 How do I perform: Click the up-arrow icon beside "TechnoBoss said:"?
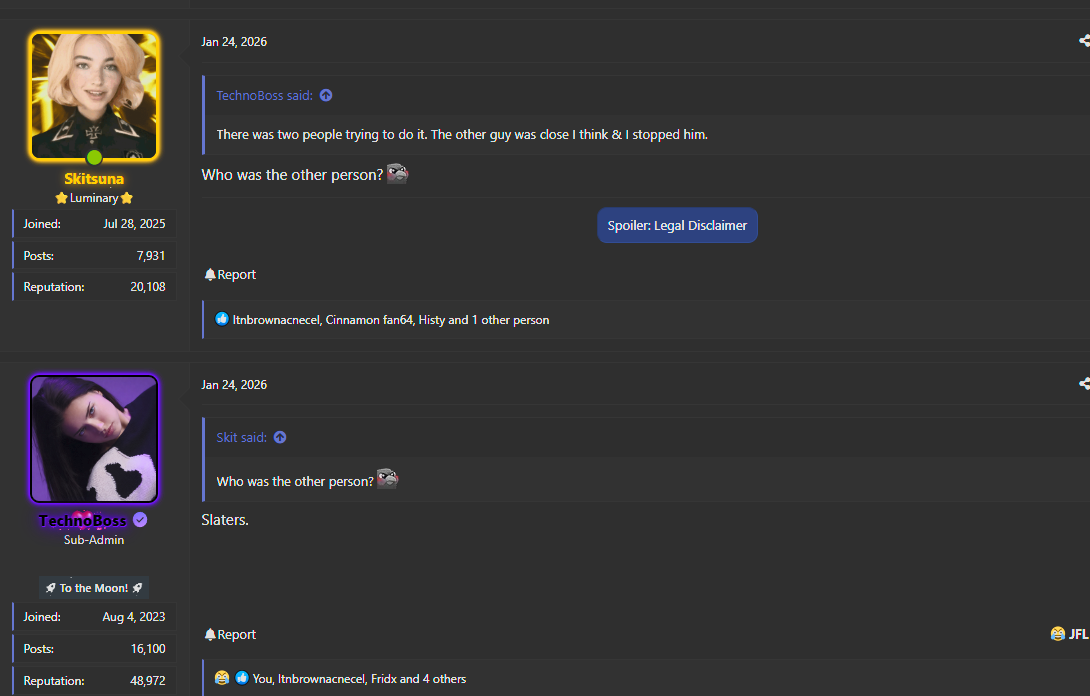tap(326, 96)
